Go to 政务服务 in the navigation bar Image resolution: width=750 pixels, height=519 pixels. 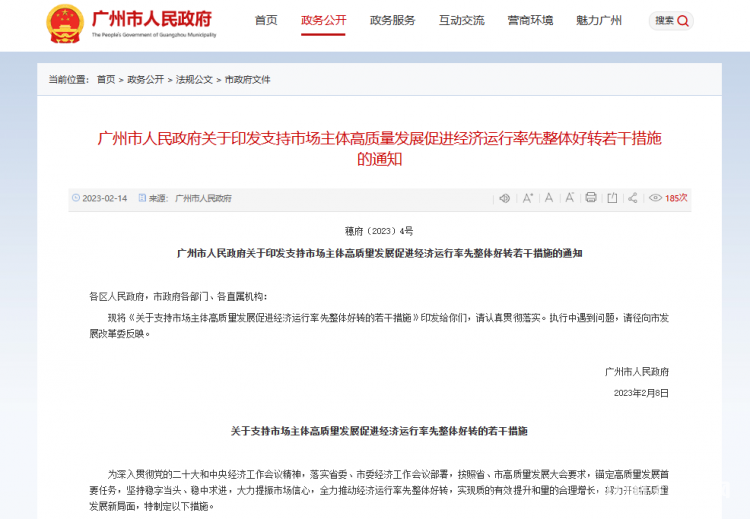click(392, 20)
